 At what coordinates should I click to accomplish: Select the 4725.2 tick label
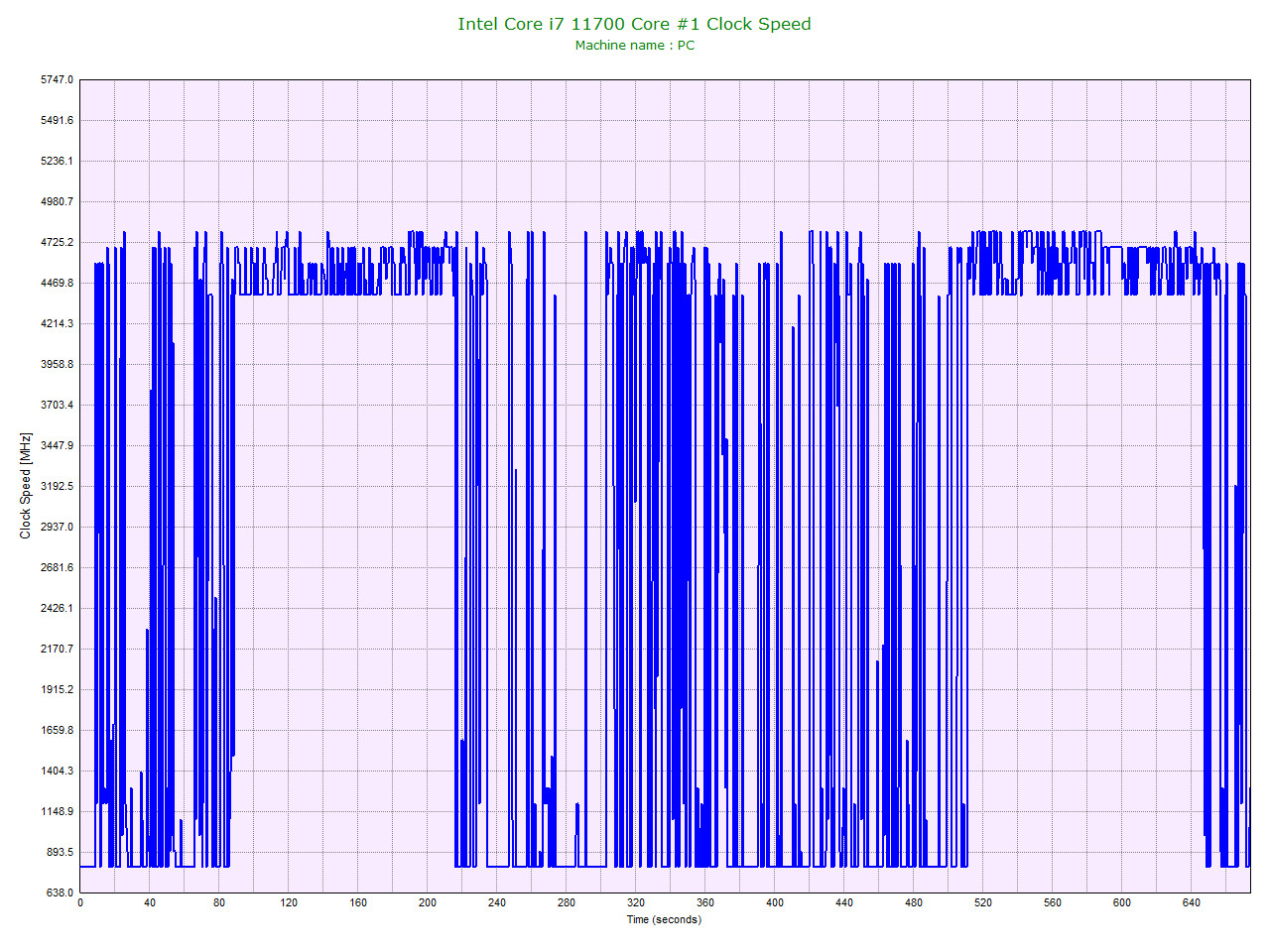(58, 241)
